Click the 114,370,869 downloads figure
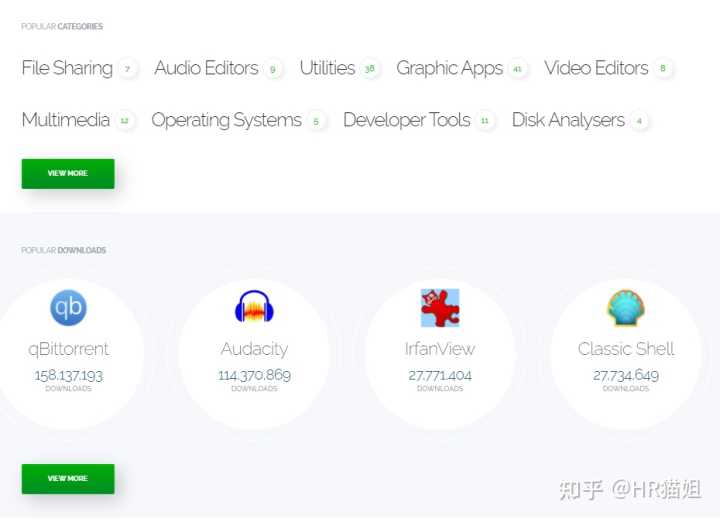The width and height of the screenshot is (720, 519). point(254,376)
